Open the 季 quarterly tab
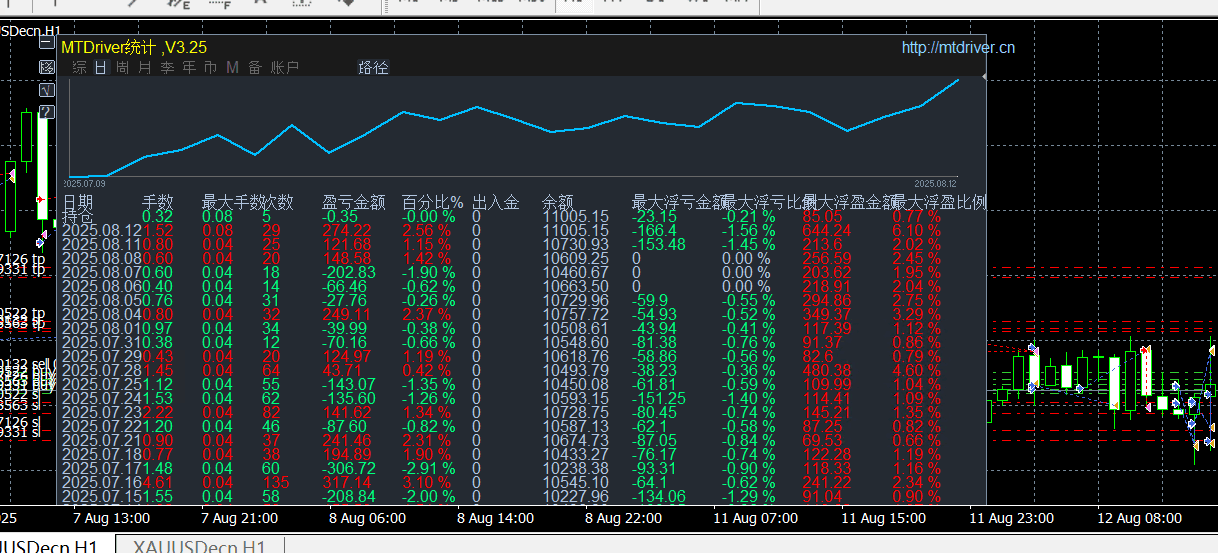The image size is (1218, 553). (x=167, y=68)
